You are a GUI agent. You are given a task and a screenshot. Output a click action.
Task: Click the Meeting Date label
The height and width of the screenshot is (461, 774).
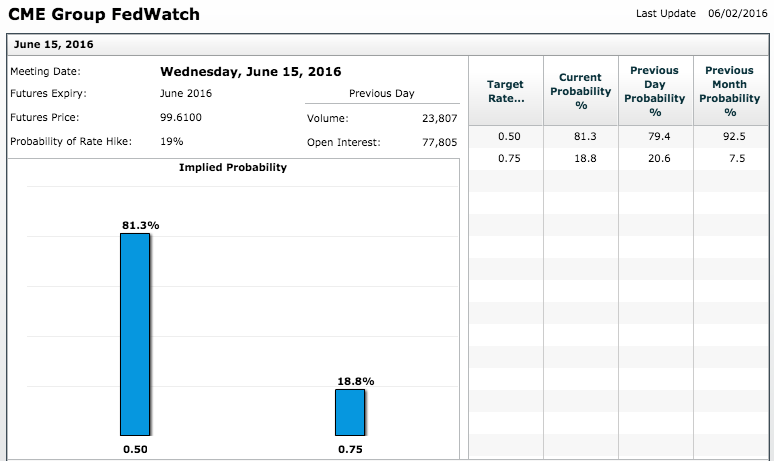click(x=45, y=72)
